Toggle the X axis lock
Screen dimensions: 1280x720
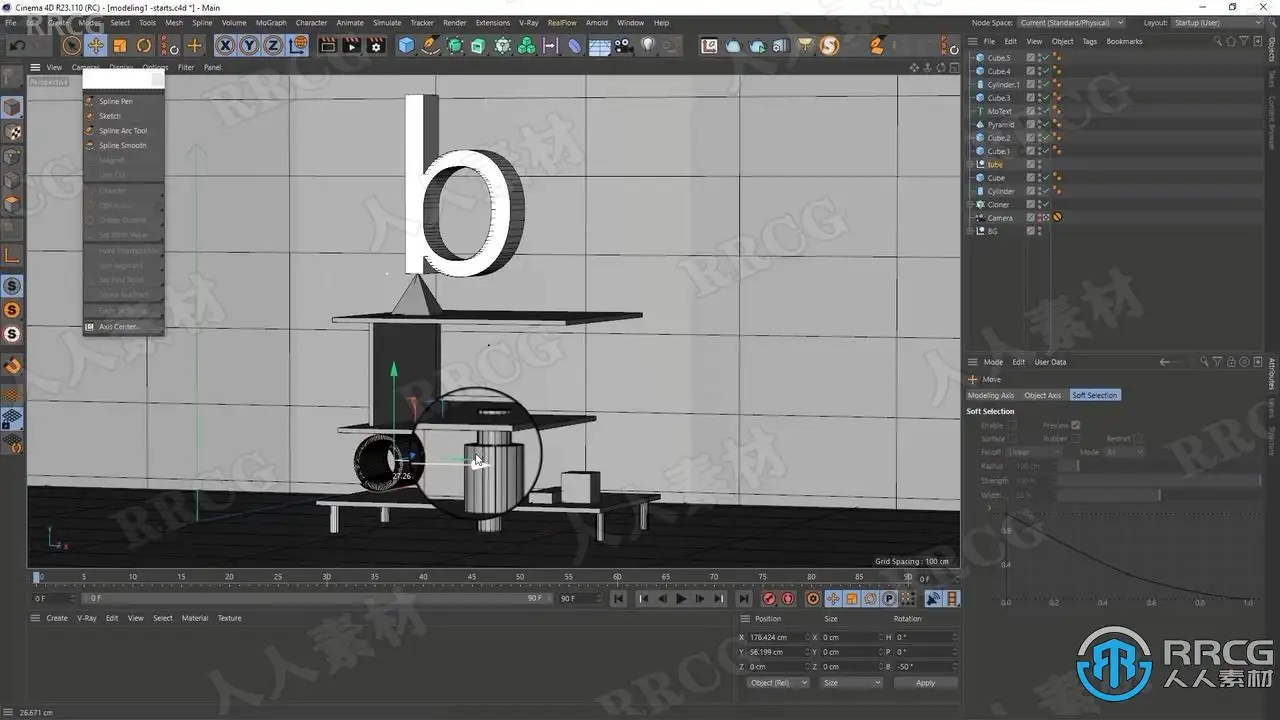(x=225, y=45)
